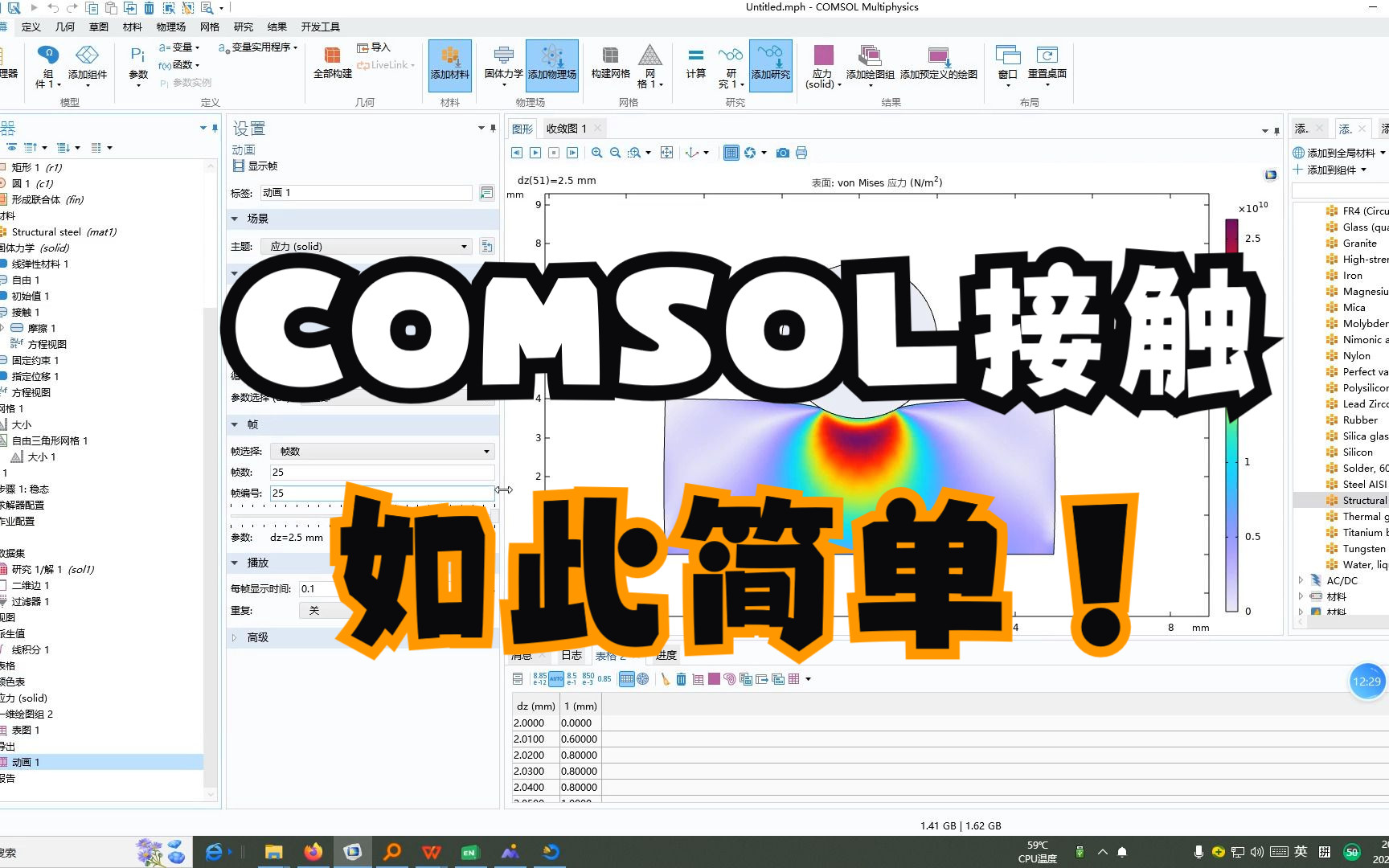Open Firefox from the taskbar
Image resolution: width=1389 pixels, height=868 pixels.
[313, 852]
